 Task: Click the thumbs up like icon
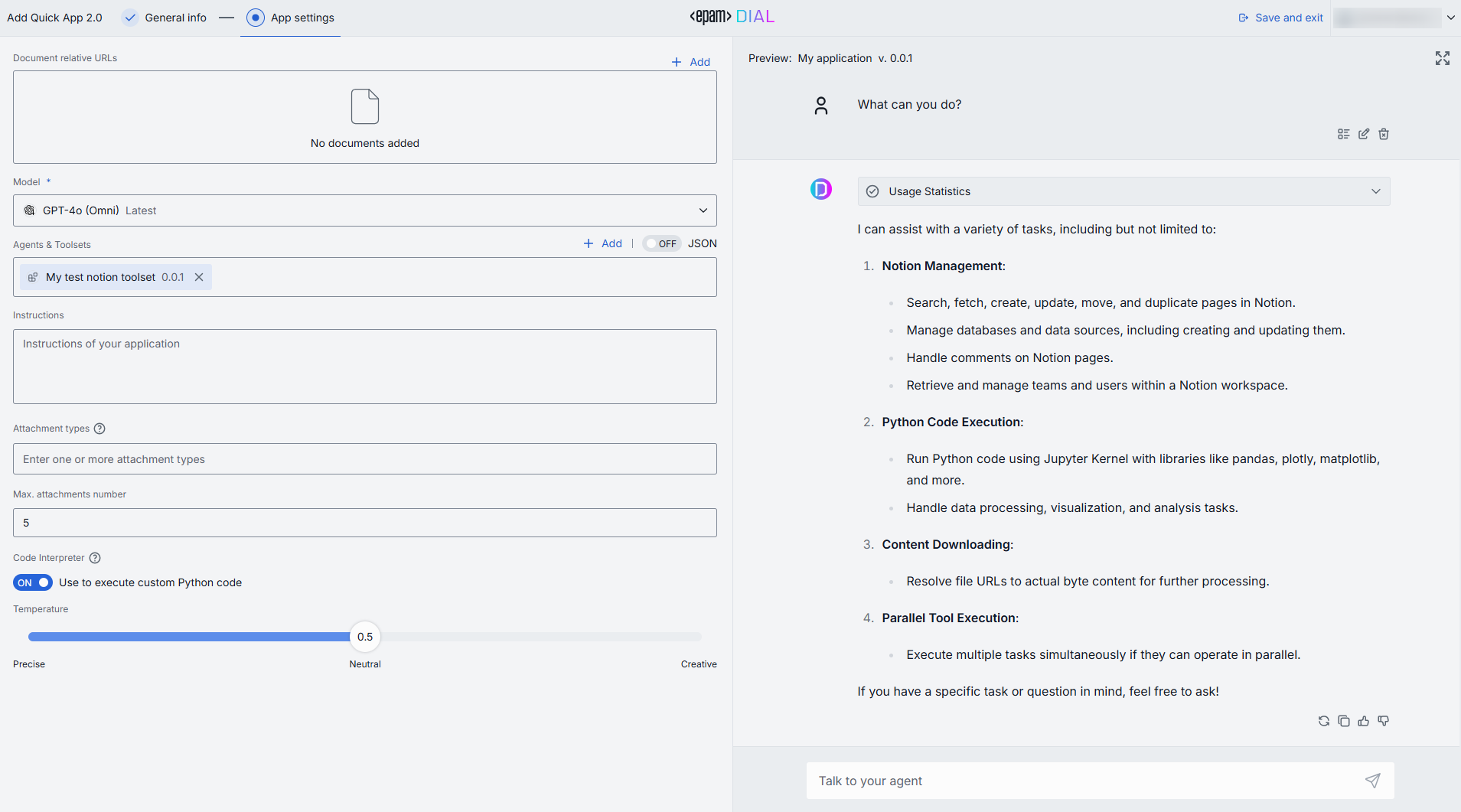(1363, 721)
